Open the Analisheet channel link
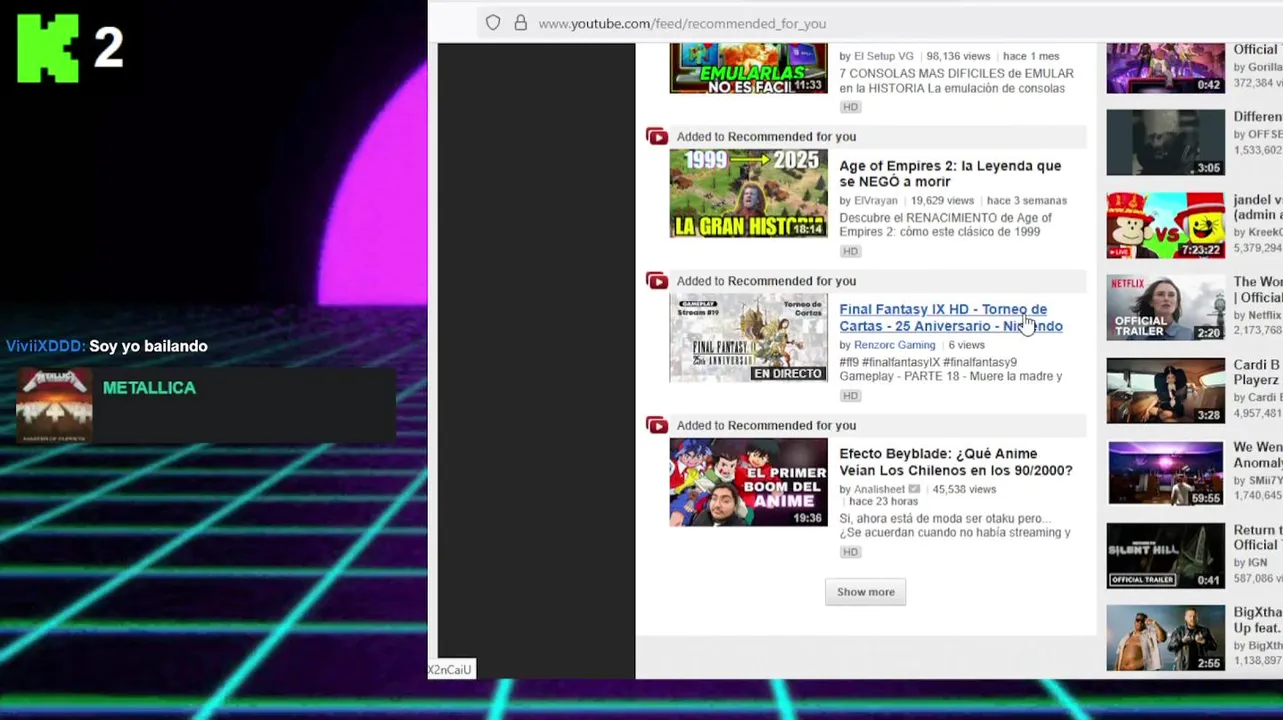1283x720 pixels. coord(879,489)
